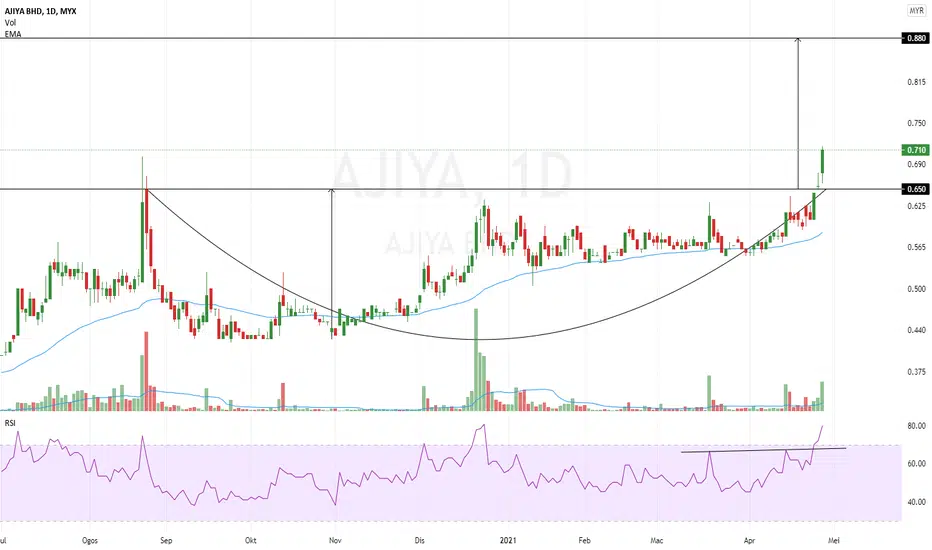Click the 0.625 price axis value
The width and height of the screenshot is (932, 550).
pyautogui.click(x=916, y=206)
